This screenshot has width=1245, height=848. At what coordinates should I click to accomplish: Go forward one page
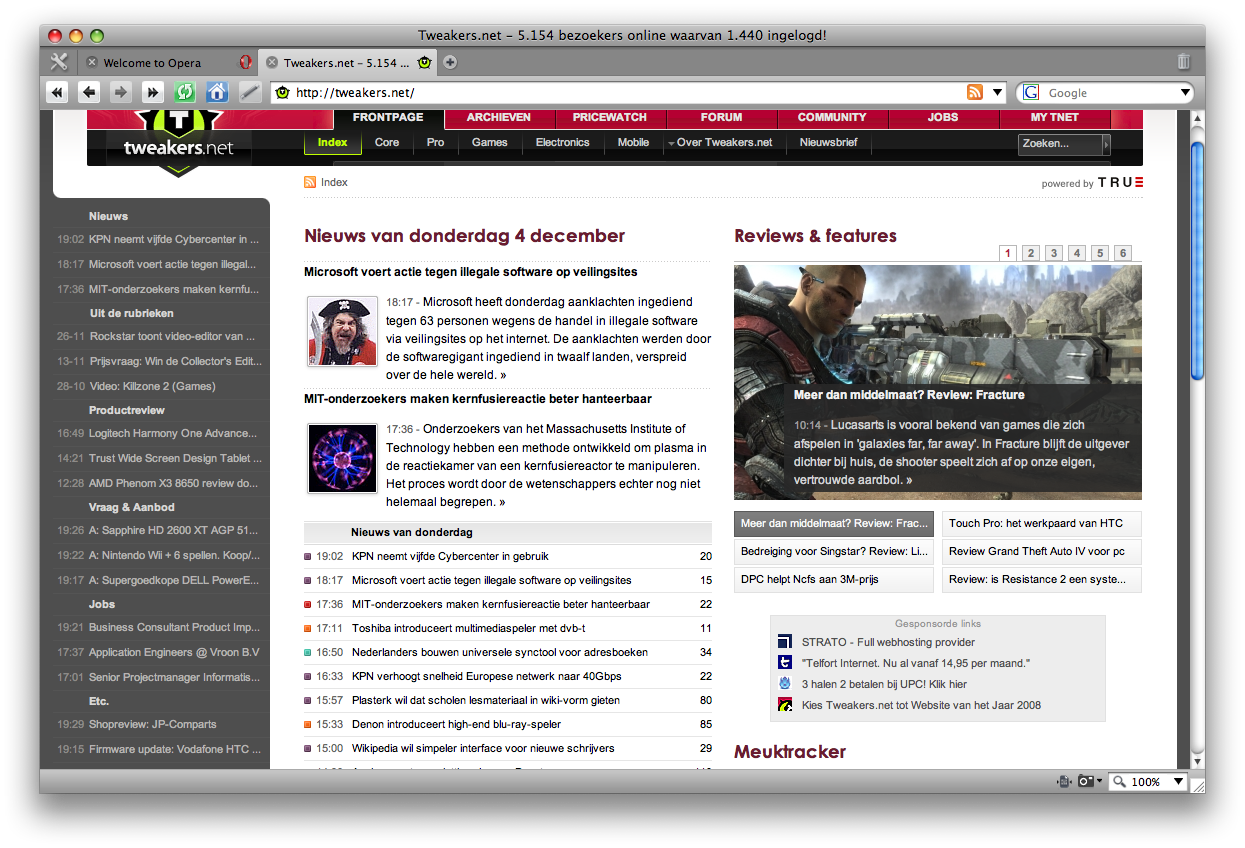(120, 93)
